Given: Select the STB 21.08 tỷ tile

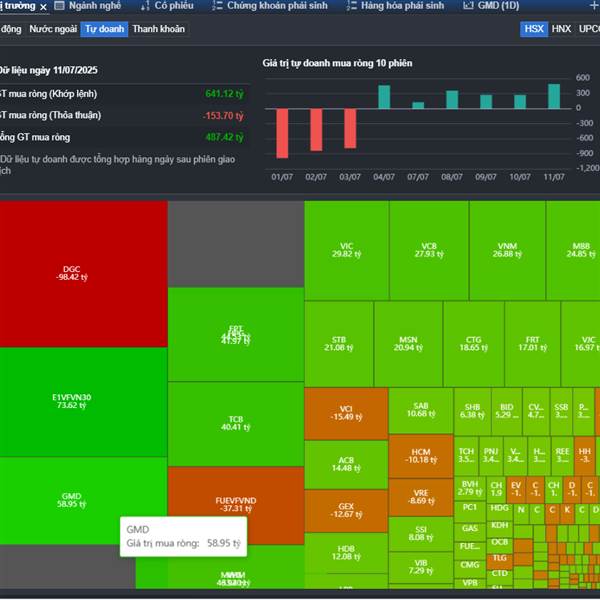Looking at the screenshot, I should [339, 344].
